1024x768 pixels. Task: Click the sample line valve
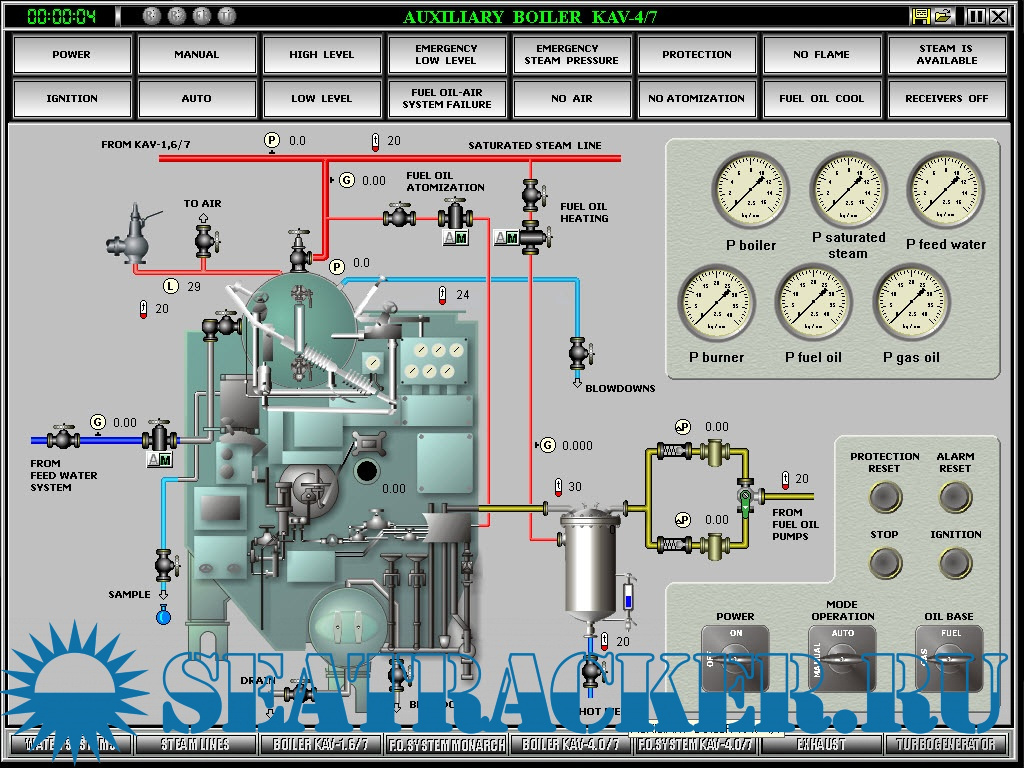tap(164, 564)
